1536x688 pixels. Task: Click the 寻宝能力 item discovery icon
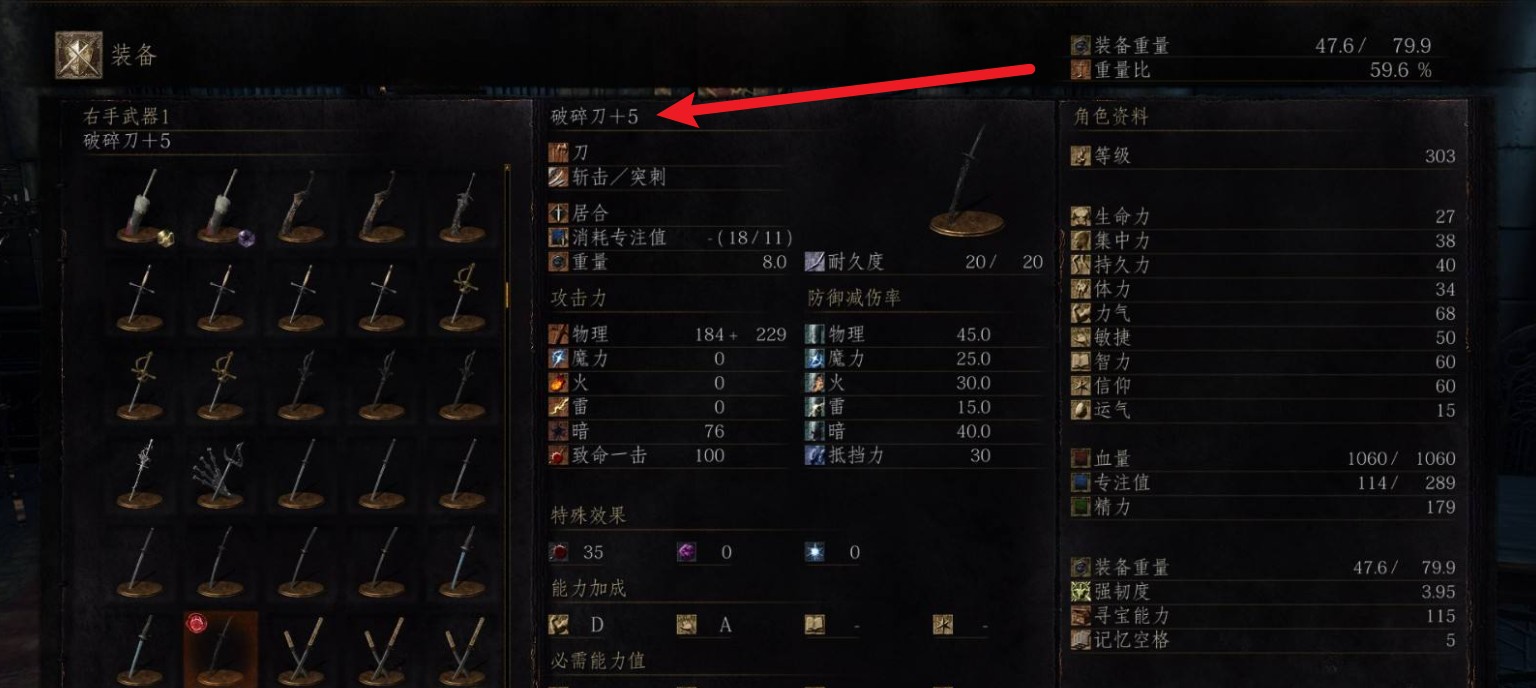(1081, 616)
